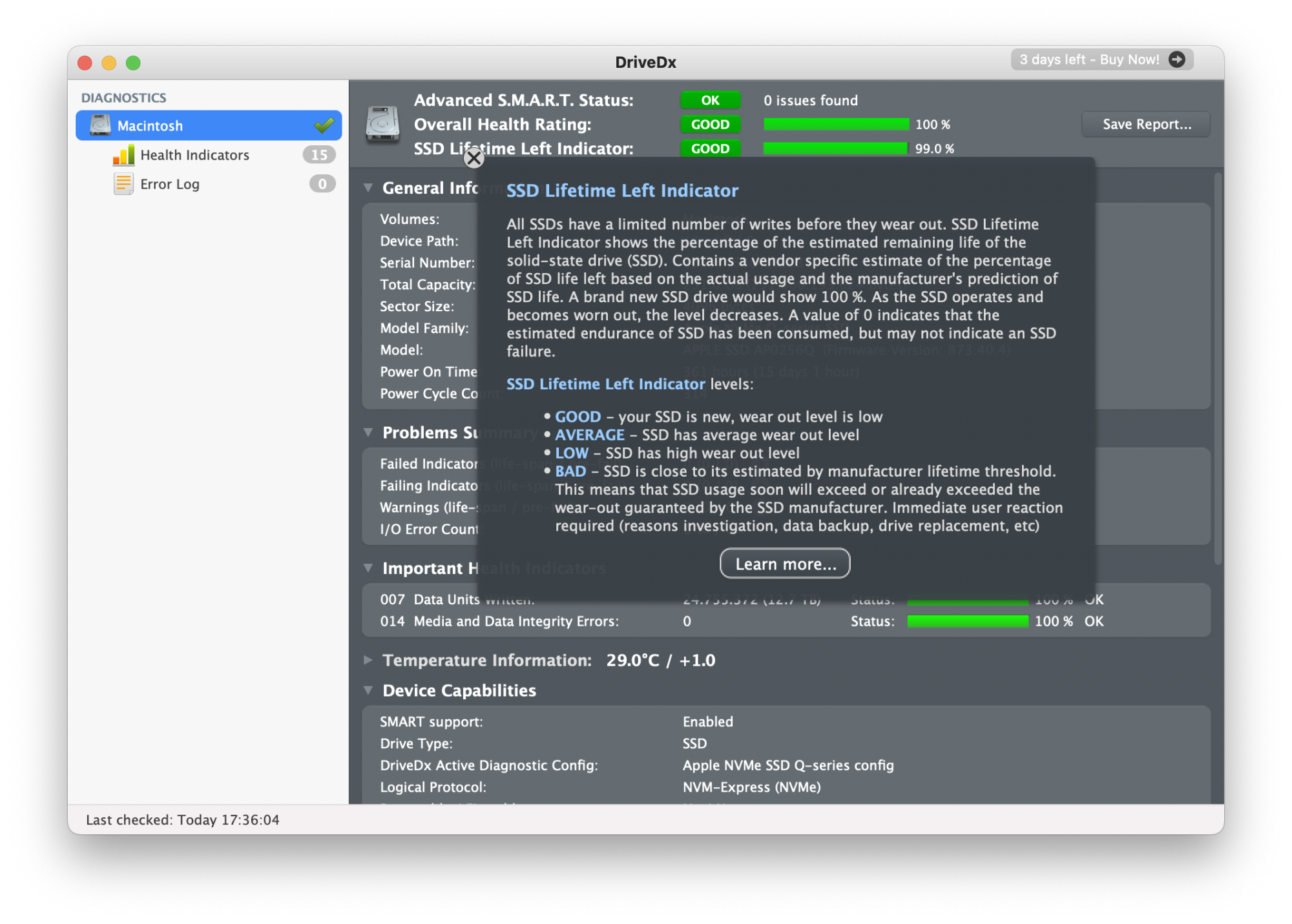This screenshot has height=924, width=1292.
Task: Close the SSD Lifetime Left indicator popup
Action: point(477,159)
